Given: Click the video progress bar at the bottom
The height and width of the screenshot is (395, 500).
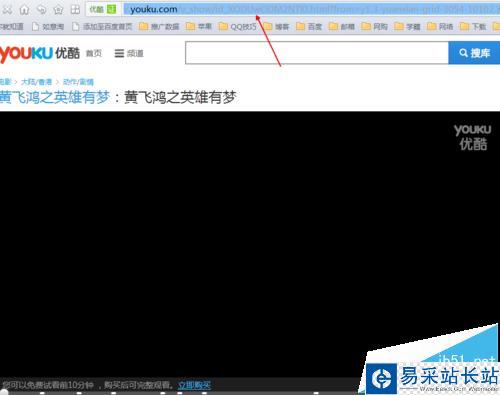Looking at the screenshot, I should [x=180, y=393].
